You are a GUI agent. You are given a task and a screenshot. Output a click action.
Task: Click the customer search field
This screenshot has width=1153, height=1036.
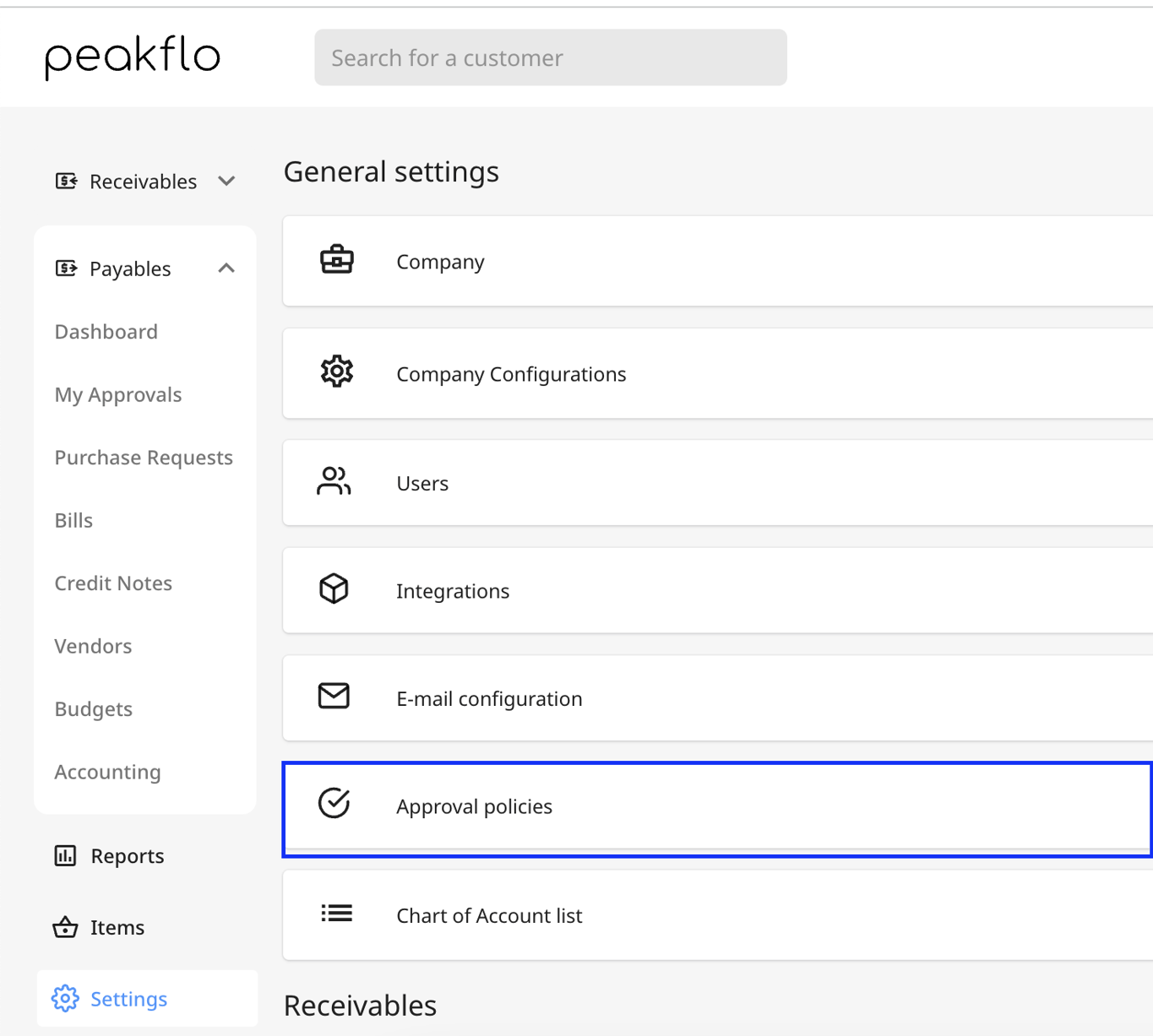coord(550,57)
